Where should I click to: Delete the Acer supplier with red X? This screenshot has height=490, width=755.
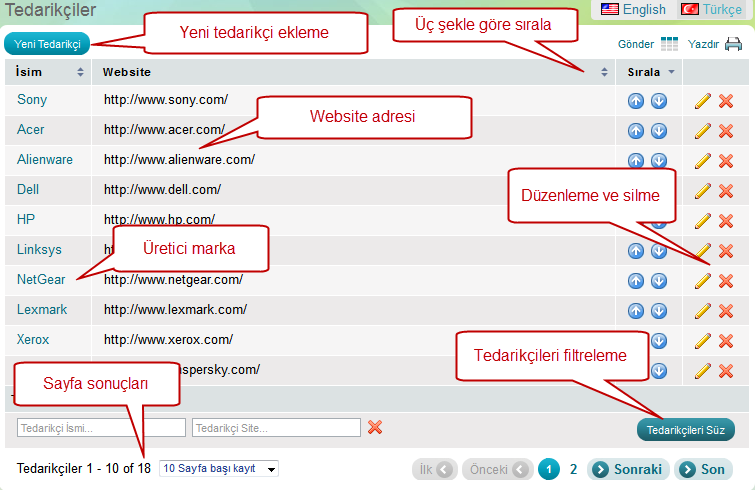point(726,131)
